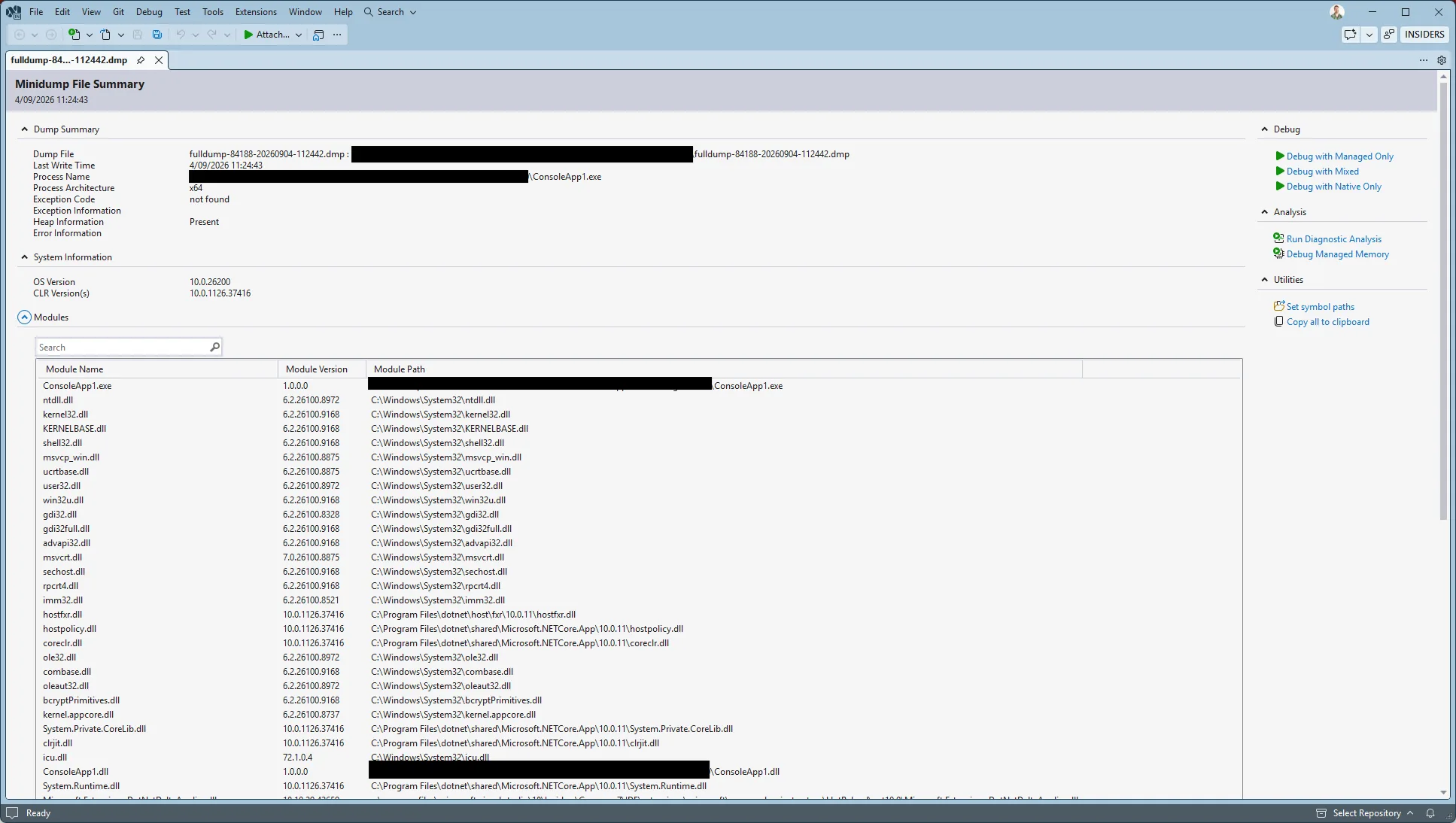
Task: Click the notifications bell in status bar
Action: point(1430,813)
